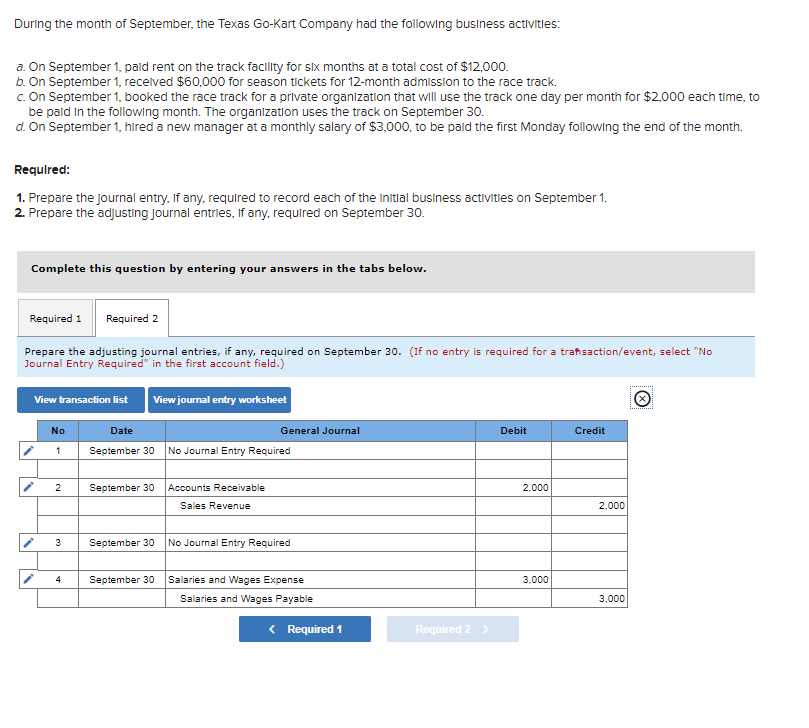Click September 30 date in entry 4
The width and height of the screenshot is (809, 728).
122,579
